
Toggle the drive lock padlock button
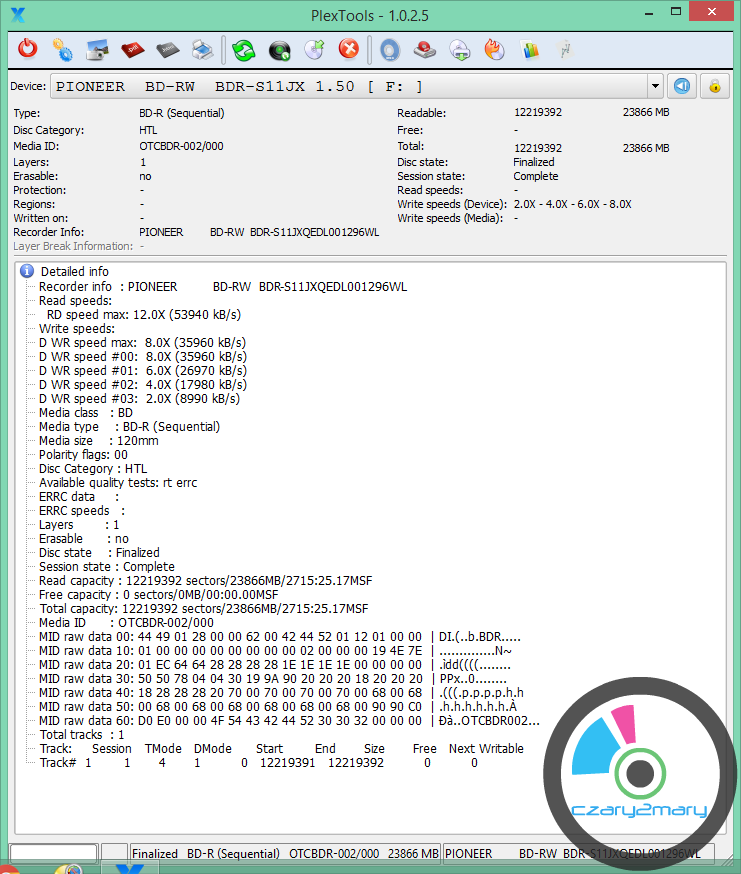click(x=715, y=86)
